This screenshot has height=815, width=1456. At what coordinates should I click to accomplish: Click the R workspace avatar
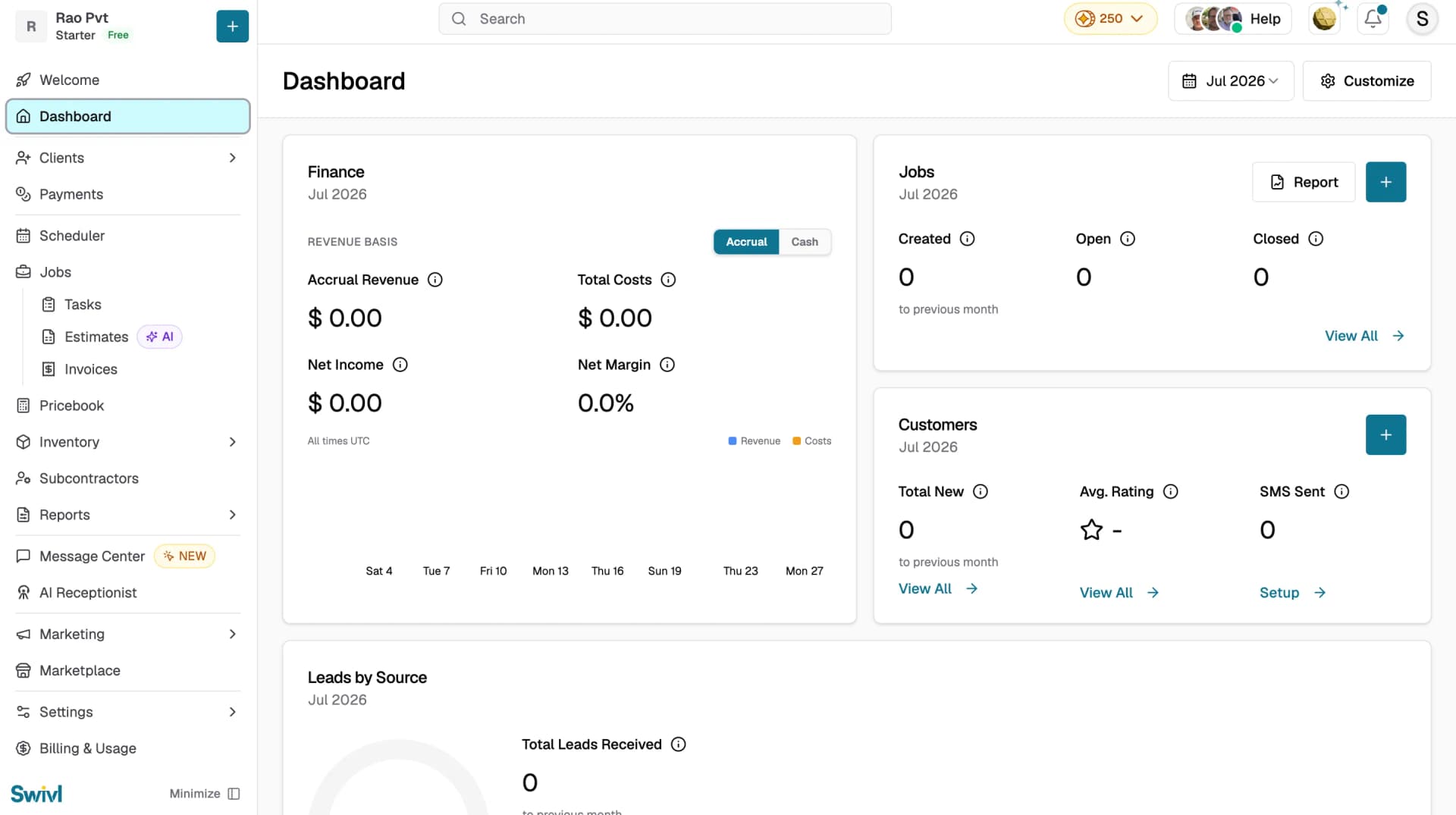(31, 27)
